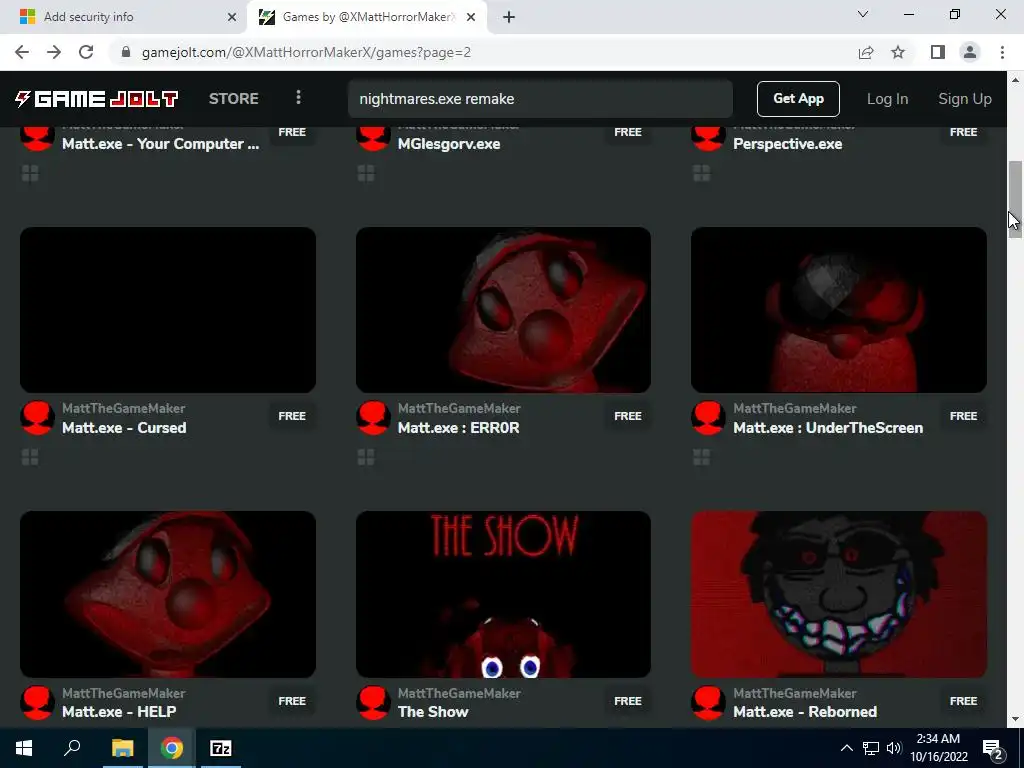Open the Matt.exe : UnderTheScreen game title
1024x768 pixels.
pos(828,428)
